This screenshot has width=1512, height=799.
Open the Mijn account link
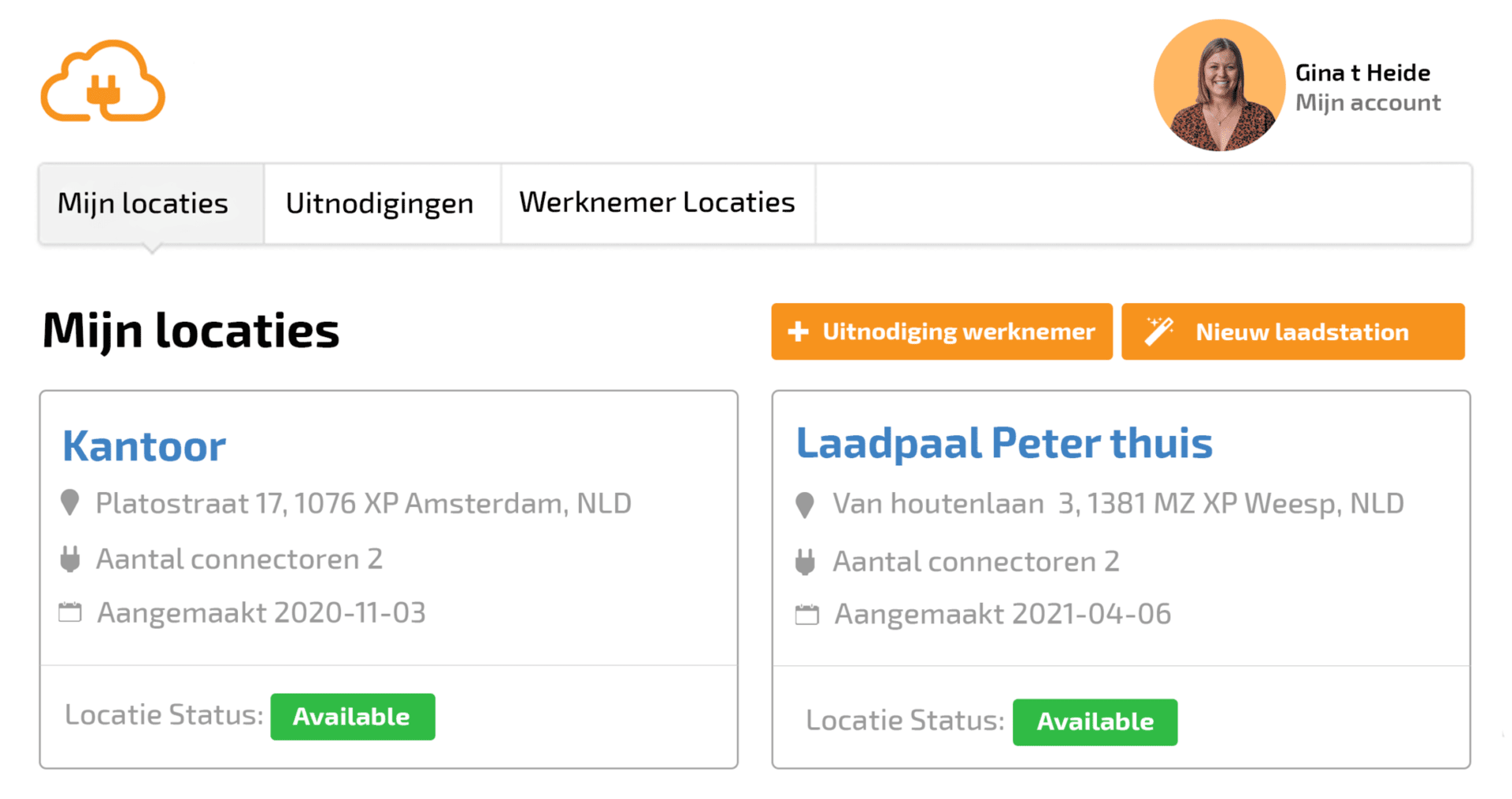1368,103
